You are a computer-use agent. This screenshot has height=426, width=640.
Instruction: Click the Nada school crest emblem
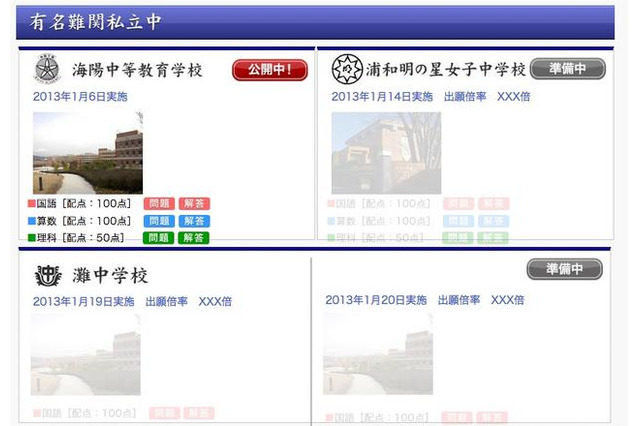pos(47,276)
